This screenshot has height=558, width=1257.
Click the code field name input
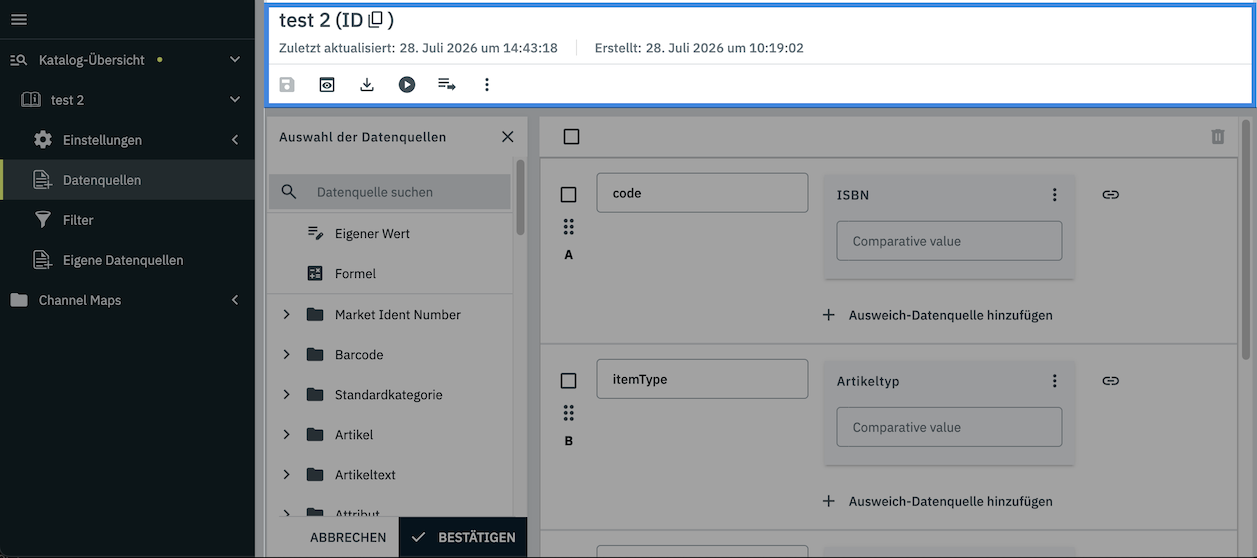coord(702,193)
